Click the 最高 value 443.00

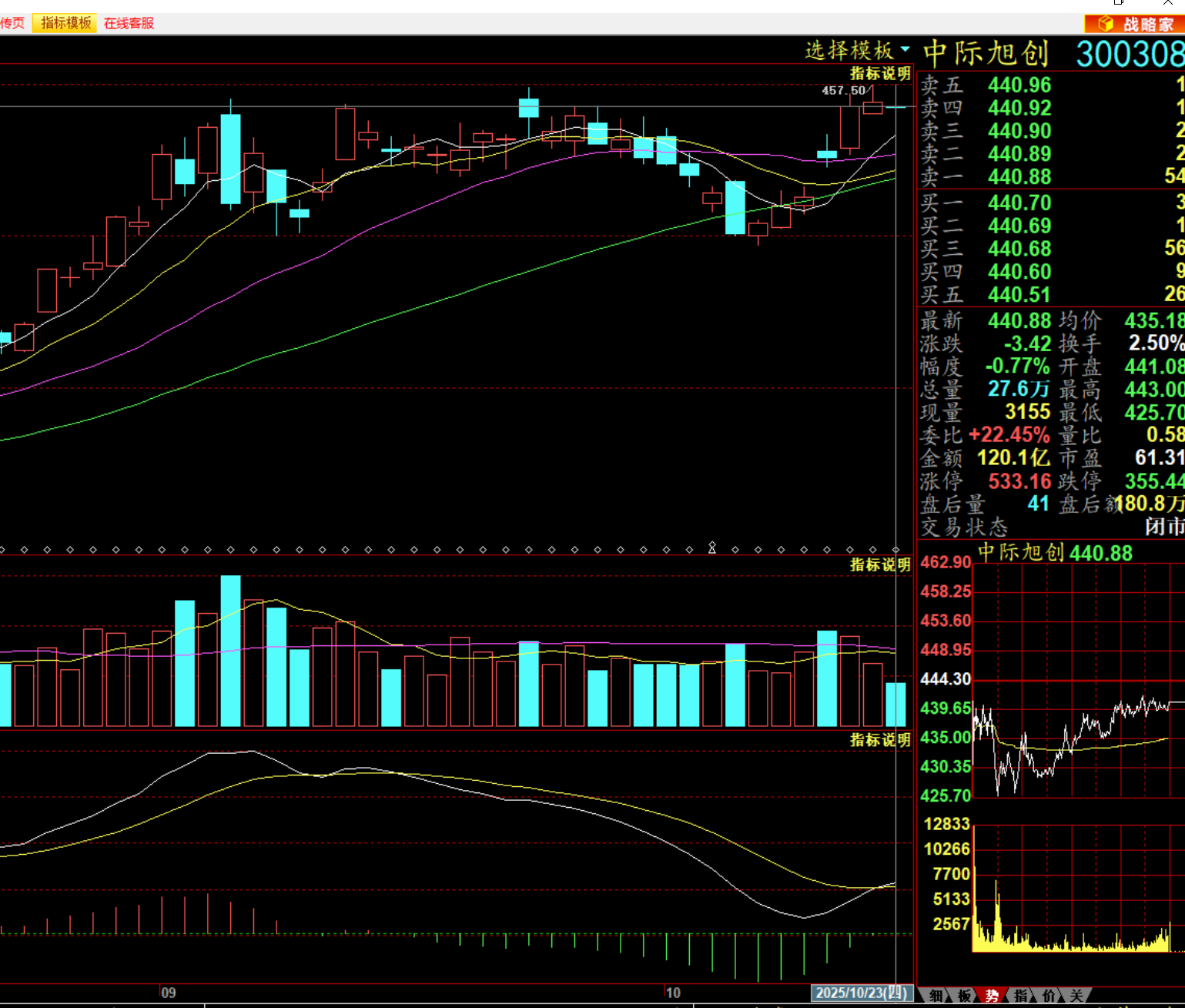click(1154, 390)
